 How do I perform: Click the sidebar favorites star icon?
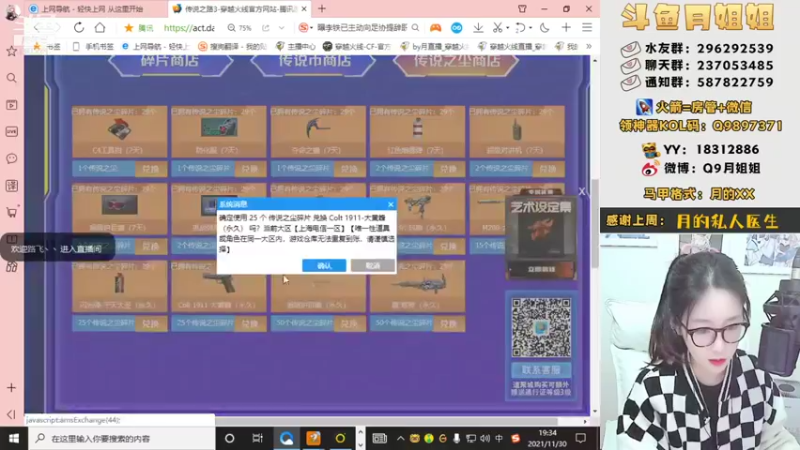tap(11, 51)
